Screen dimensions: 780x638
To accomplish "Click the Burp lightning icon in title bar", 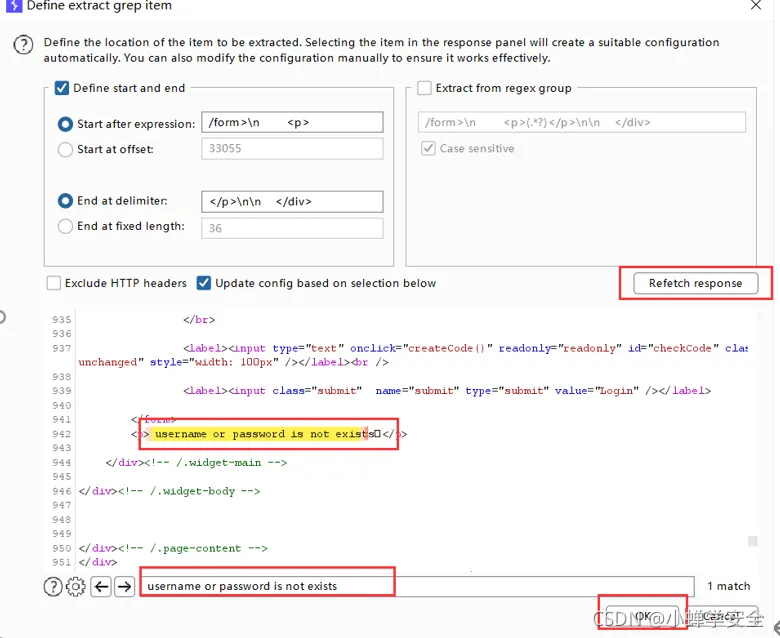I will [x=14, y=5].
